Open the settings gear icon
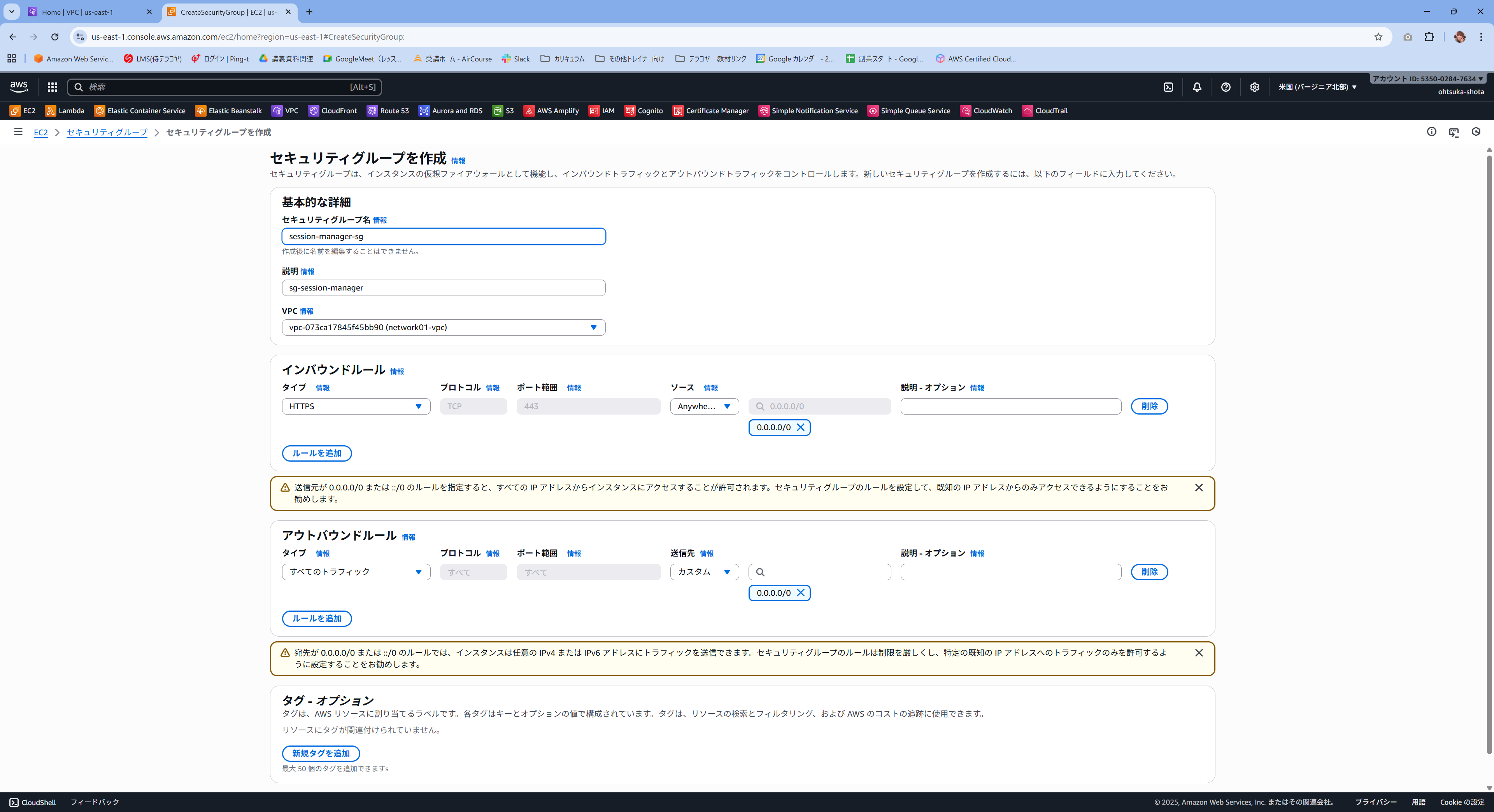1494x812 pixels. [1254, 87]
